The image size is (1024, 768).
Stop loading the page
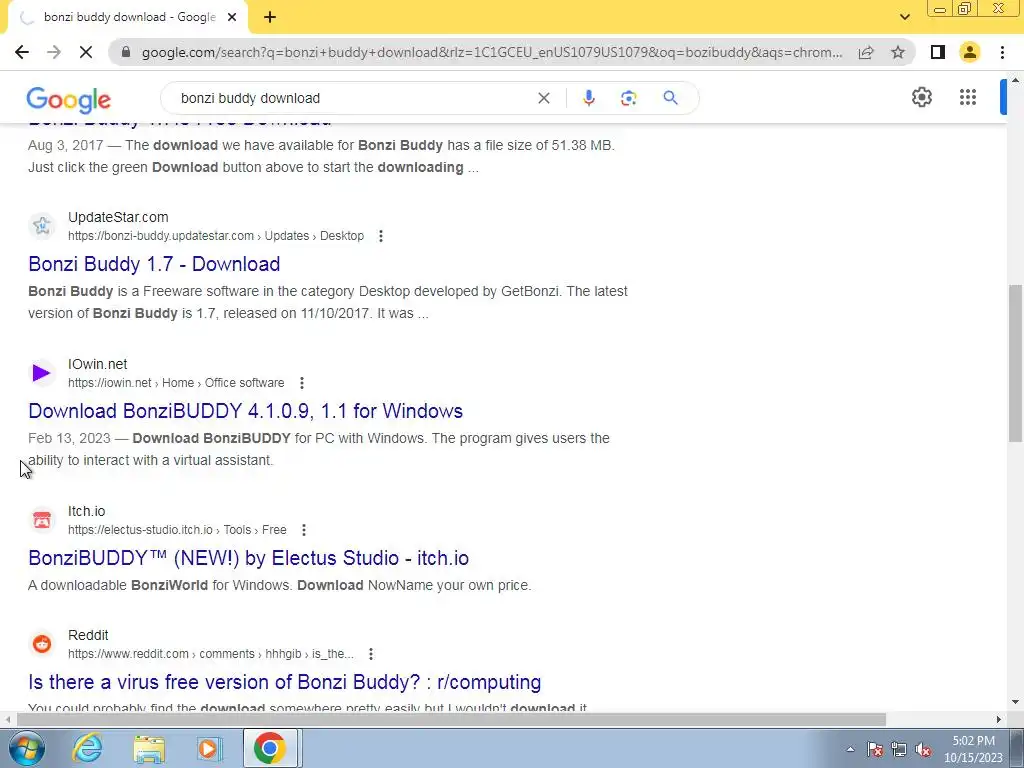pyautogui.click(x=86, y=52)
